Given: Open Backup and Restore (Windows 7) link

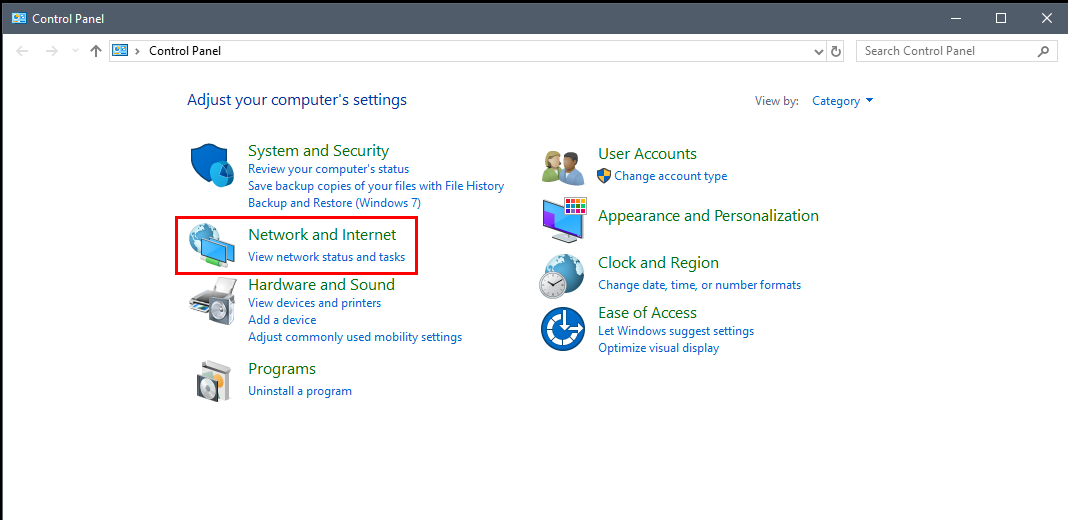Looking at the screenshot, I should [334, 203].
